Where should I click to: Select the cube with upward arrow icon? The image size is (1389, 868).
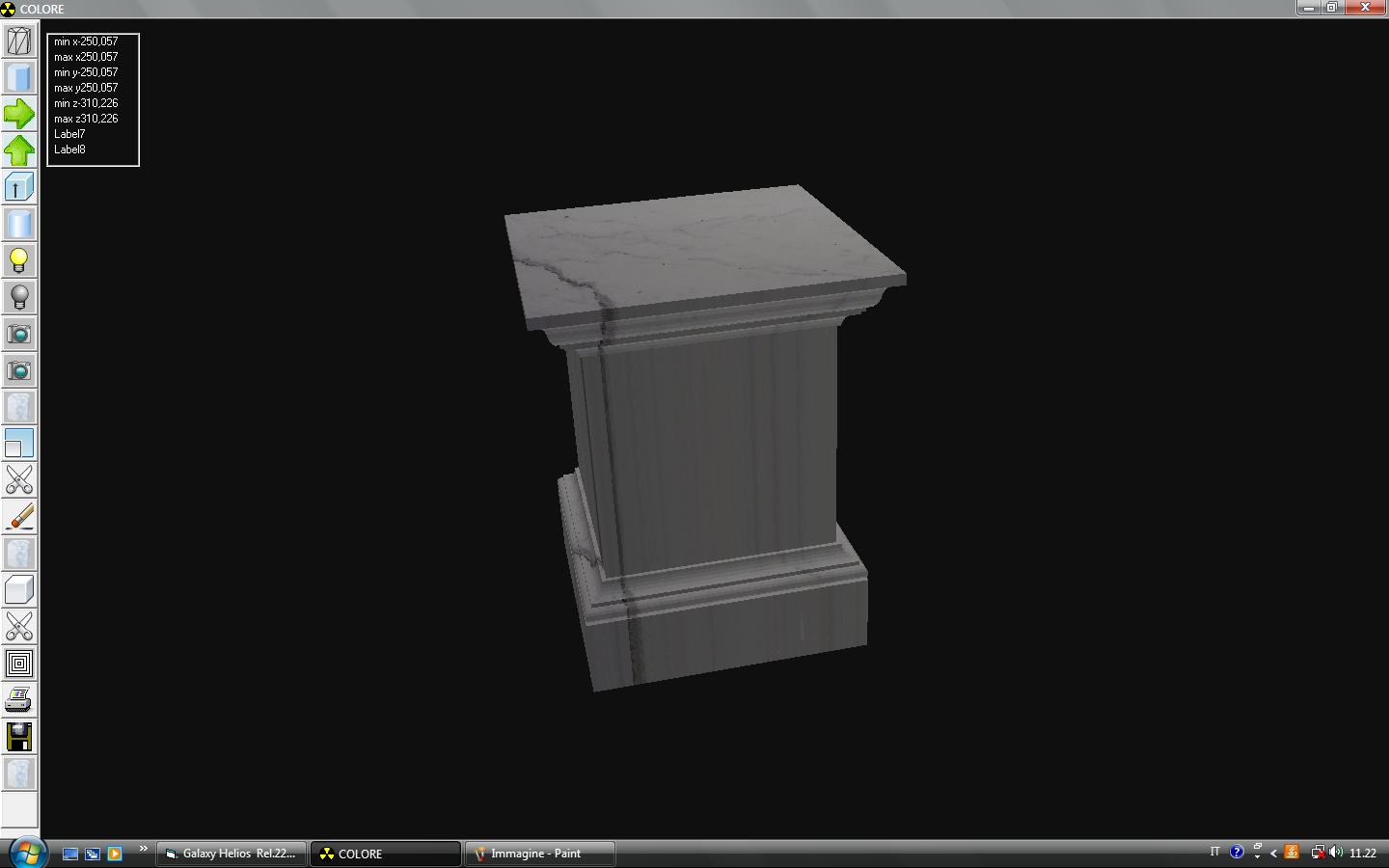(x=19, y=187)
